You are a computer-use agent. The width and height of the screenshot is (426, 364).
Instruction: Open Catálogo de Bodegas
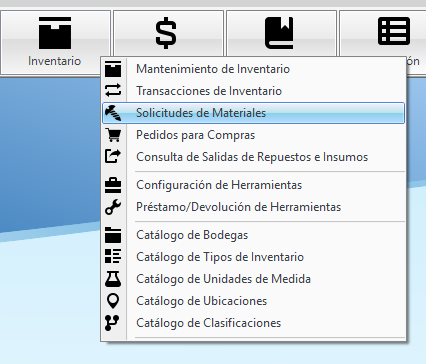point(253,235)
